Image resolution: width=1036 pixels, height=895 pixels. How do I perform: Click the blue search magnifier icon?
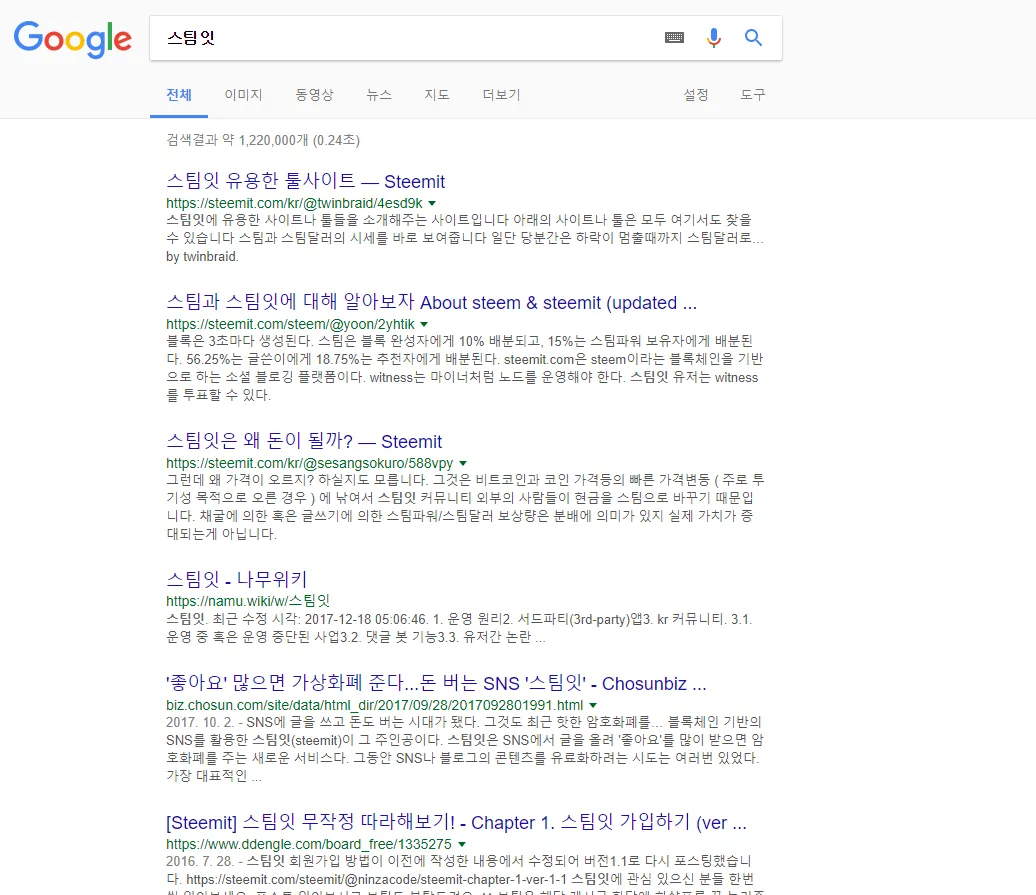pyautogui.click(x=753, y=38)
